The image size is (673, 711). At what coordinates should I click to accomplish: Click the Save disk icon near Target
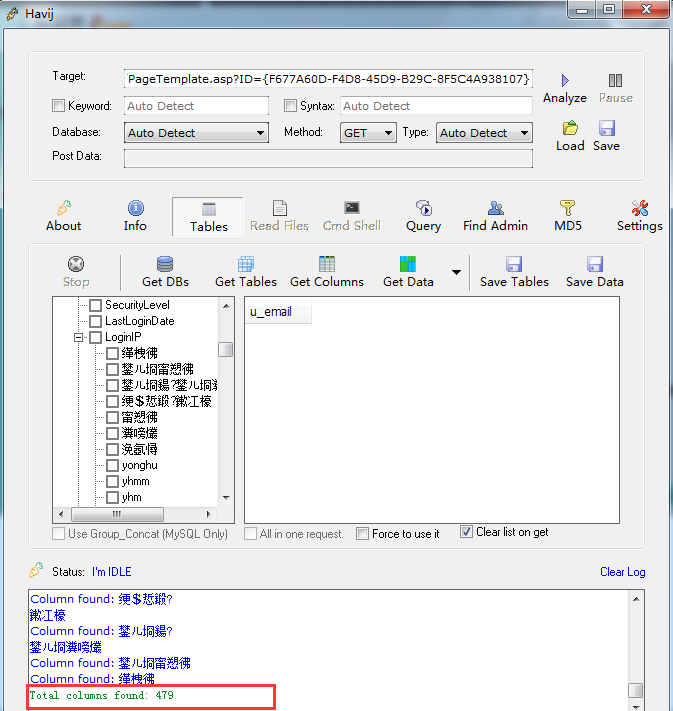tap(606, 128)
